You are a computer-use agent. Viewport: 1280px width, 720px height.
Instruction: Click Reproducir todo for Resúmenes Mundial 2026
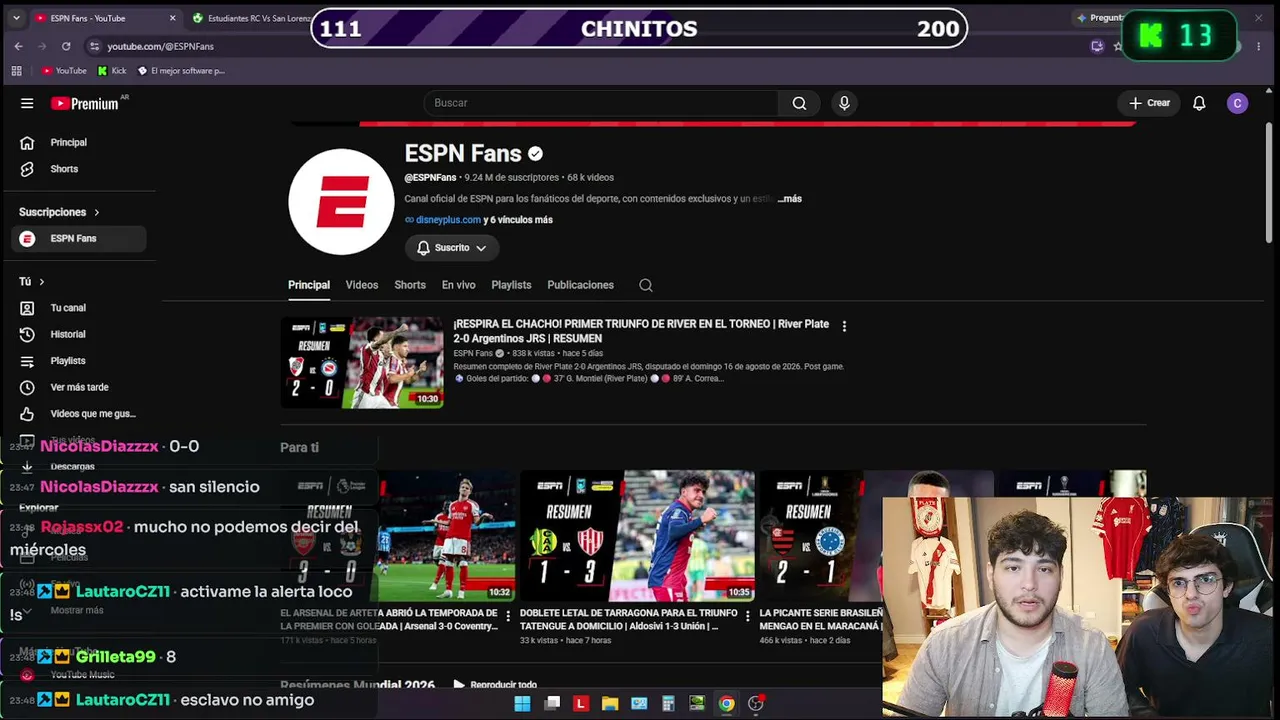(x=495, y=685)
